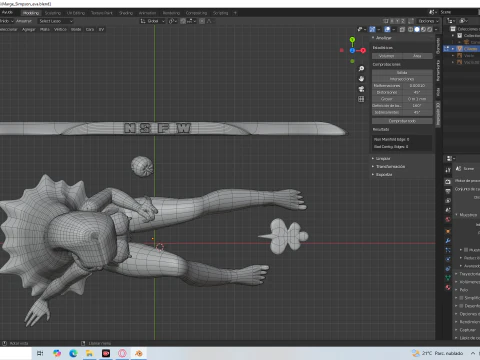Open the Object Constraints properties tab
The image size is (480, 360).
click(x=448, y=268)
